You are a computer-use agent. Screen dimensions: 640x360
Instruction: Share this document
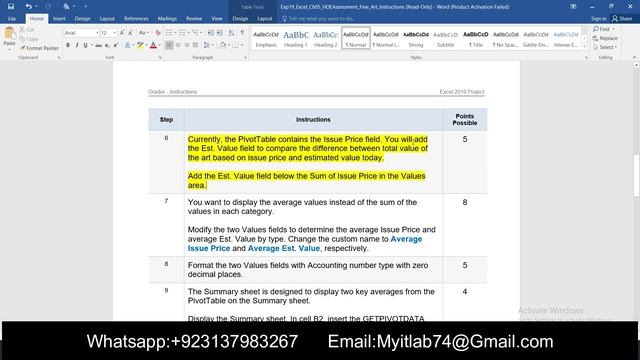point(622,18)
